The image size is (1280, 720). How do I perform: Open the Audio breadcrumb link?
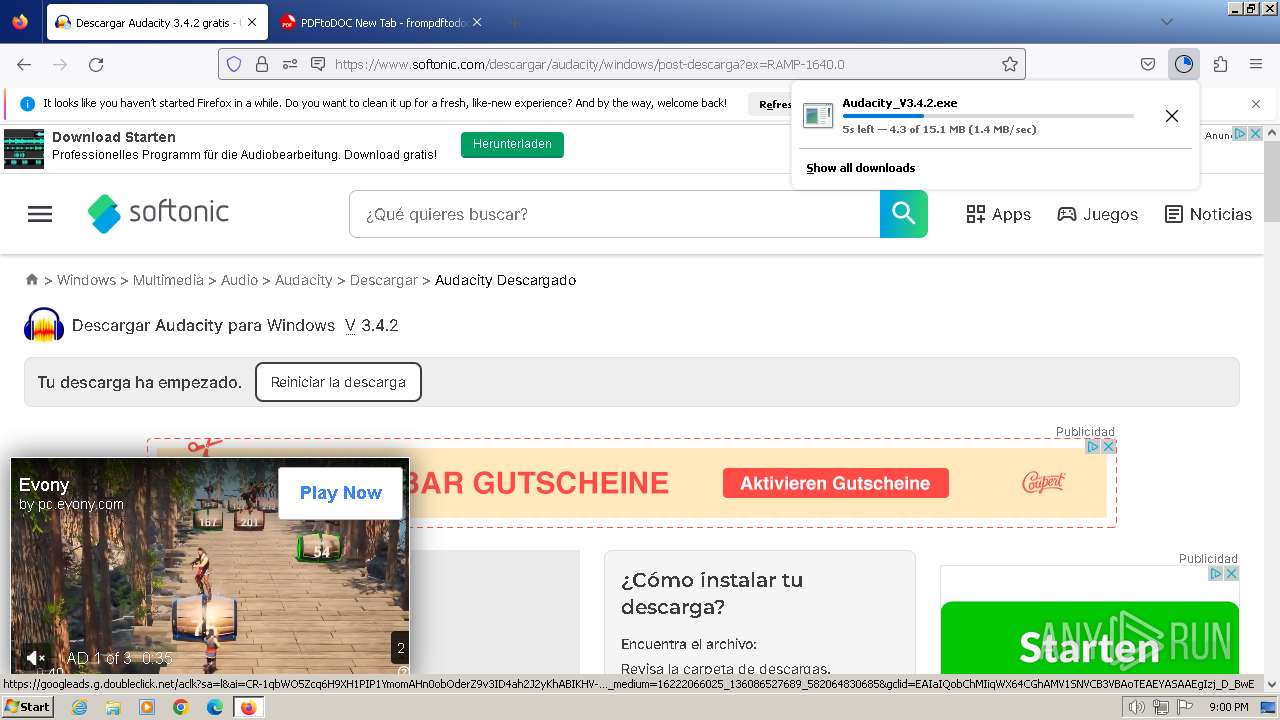pyautogui.click(x=239, y=280)
